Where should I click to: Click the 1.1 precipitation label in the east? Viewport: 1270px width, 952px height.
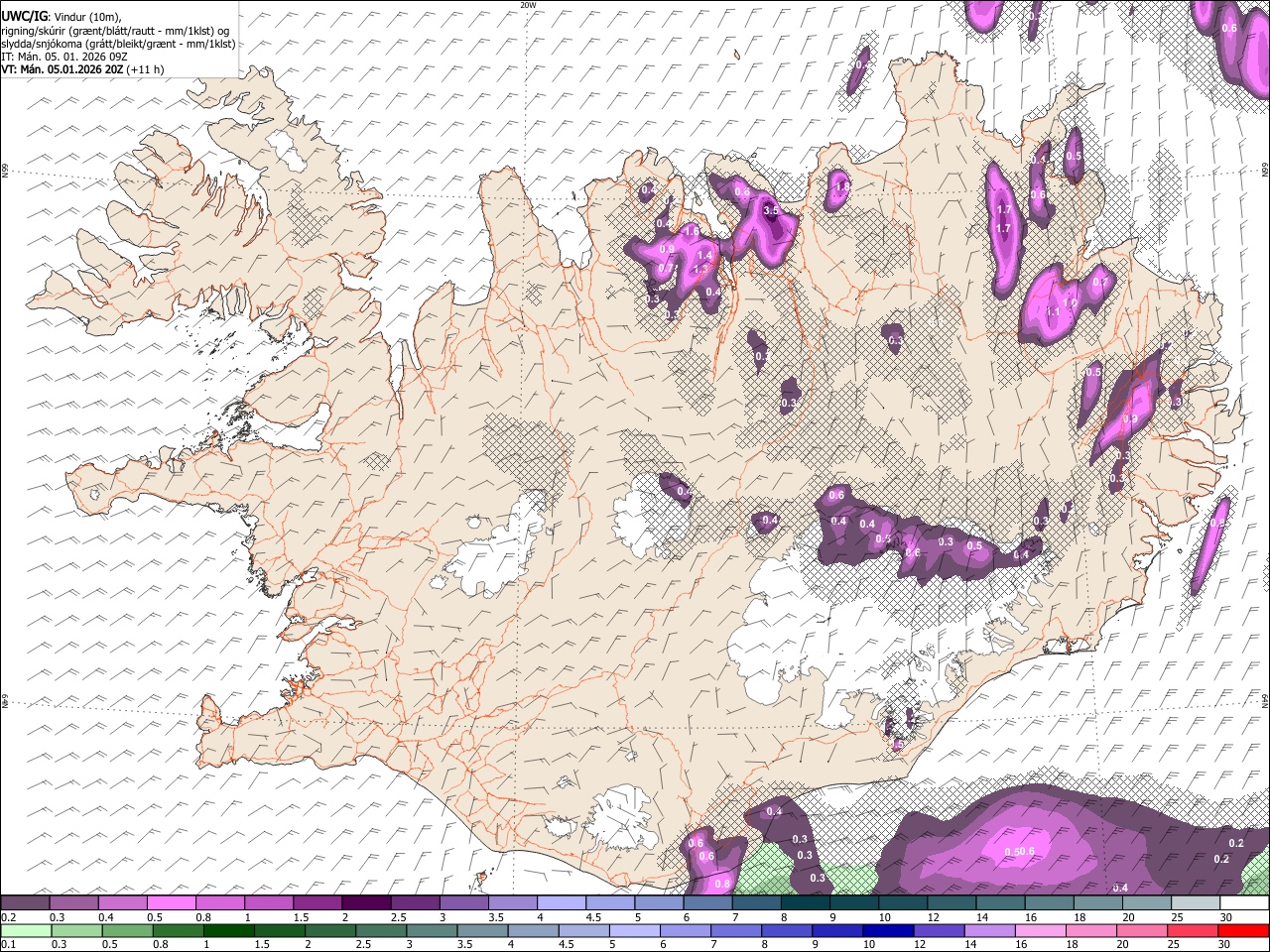(x=1053, y=310)
